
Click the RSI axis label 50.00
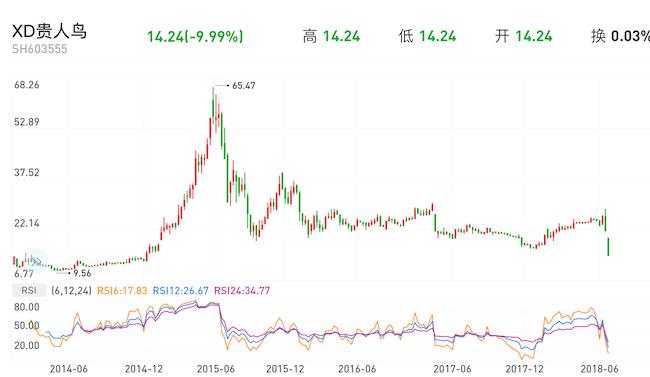(x=27, y=326)
